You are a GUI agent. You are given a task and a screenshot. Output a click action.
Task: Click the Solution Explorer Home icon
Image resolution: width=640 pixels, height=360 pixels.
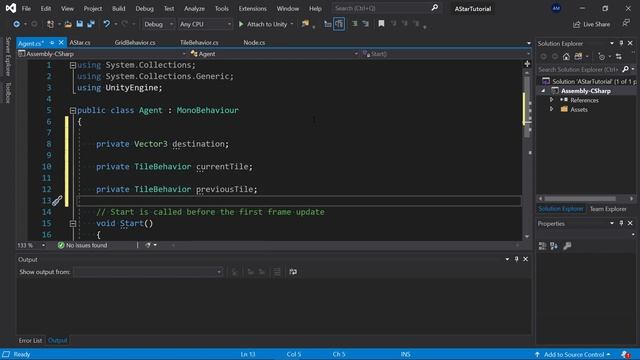pyautogui.click(x=566, y=56)
